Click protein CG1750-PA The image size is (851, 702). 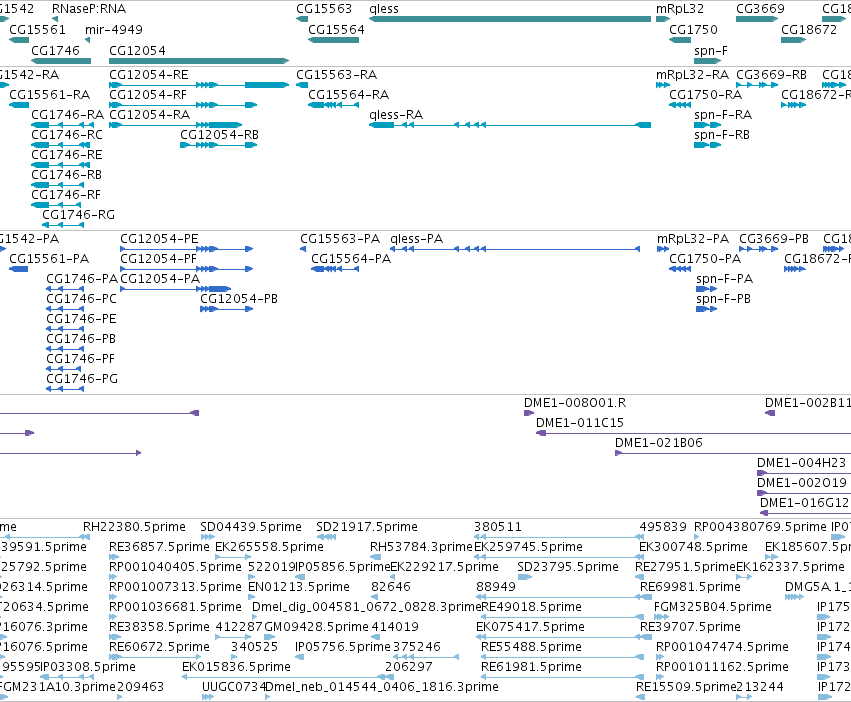click(x=680, y=269)
